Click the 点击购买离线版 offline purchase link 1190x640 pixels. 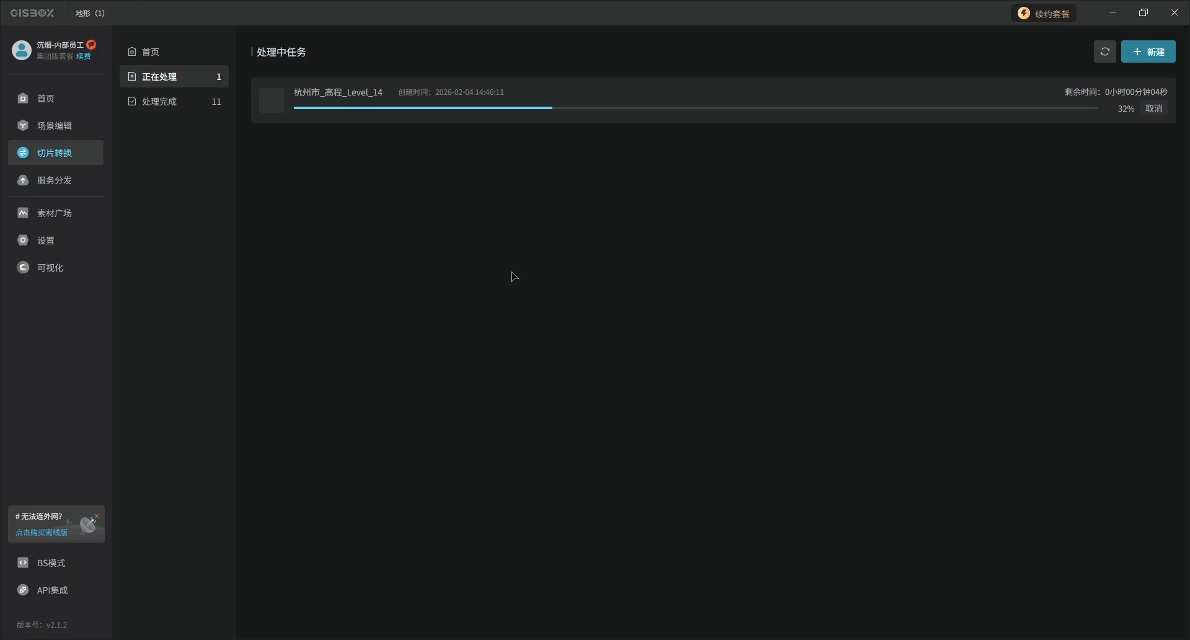point(42,532)
